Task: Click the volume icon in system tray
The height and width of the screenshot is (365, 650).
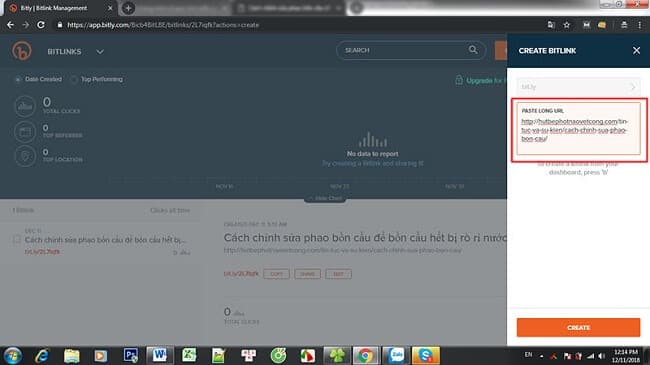Action: coord(601,356)
